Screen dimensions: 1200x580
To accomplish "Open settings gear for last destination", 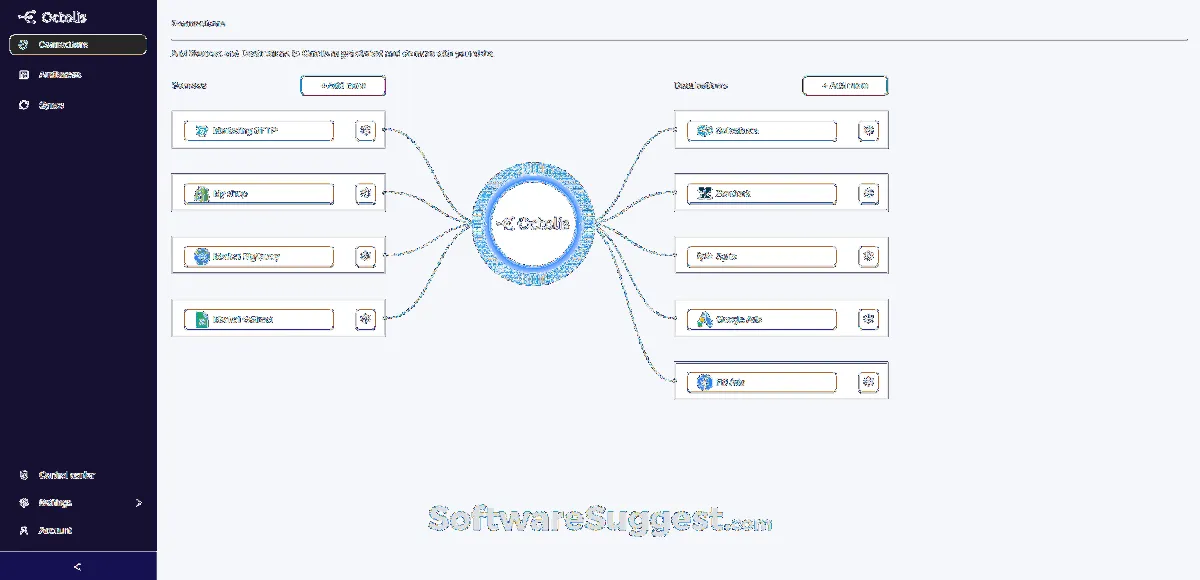I will coord(869,382).
